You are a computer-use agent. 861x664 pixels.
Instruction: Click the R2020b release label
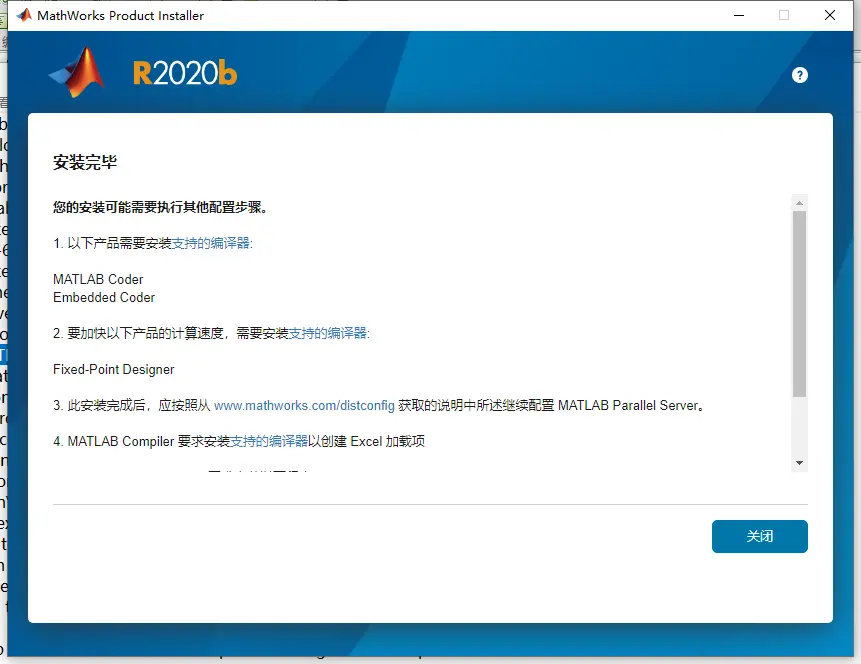point(185,73)
